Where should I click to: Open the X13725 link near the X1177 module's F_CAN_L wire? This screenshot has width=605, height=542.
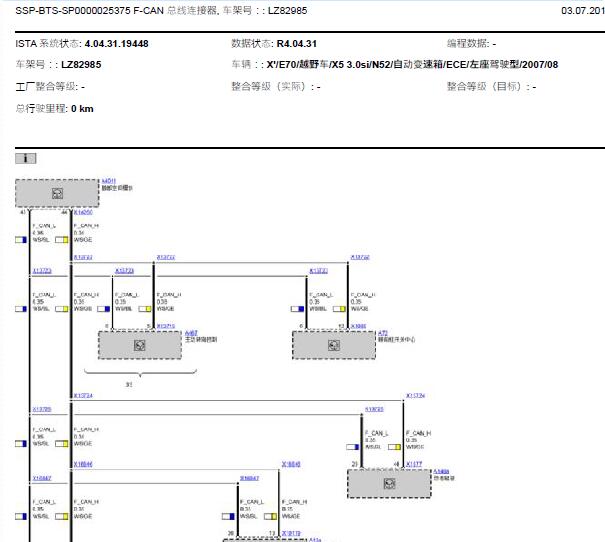pyautogui.click(x=374, y=409)
